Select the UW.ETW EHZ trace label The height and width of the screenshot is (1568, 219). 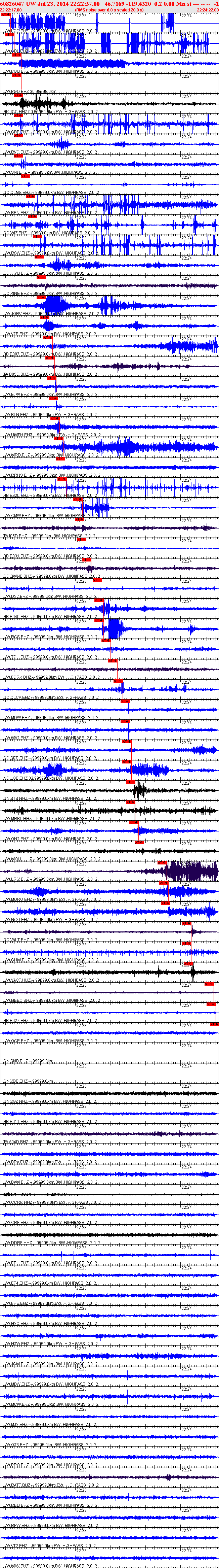coord(50,394)
